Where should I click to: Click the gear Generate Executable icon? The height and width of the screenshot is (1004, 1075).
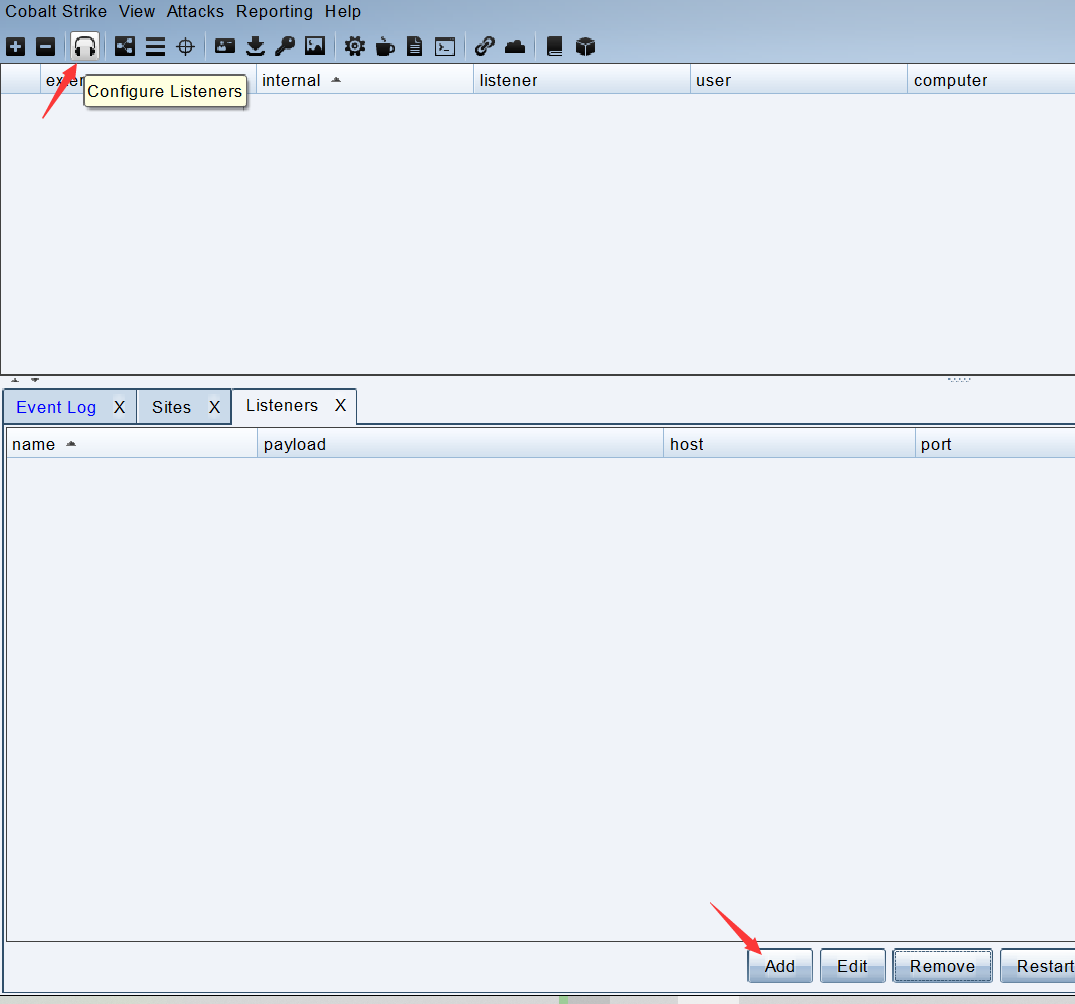pyautogui.click(x=354, y=47)
